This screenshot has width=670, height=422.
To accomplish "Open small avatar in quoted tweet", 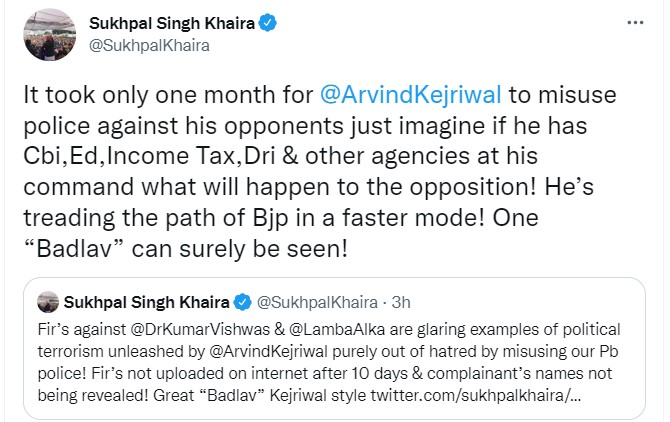I will [x=48, y=302].
